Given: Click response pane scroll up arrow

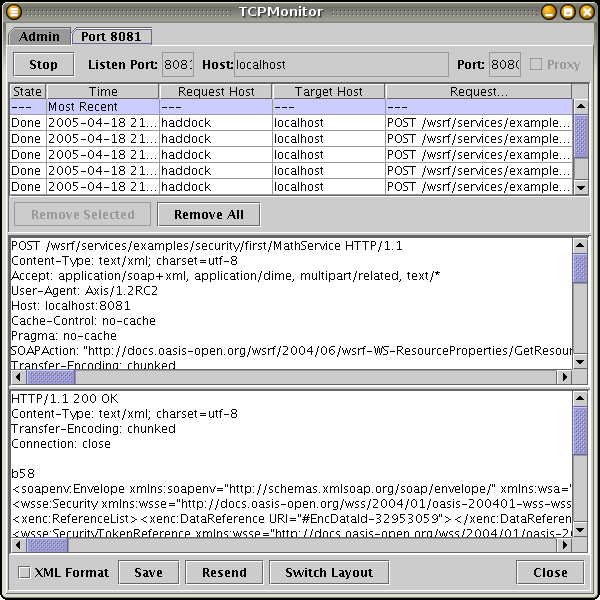Looking at the screenshot, I should (x=580, y=399).
